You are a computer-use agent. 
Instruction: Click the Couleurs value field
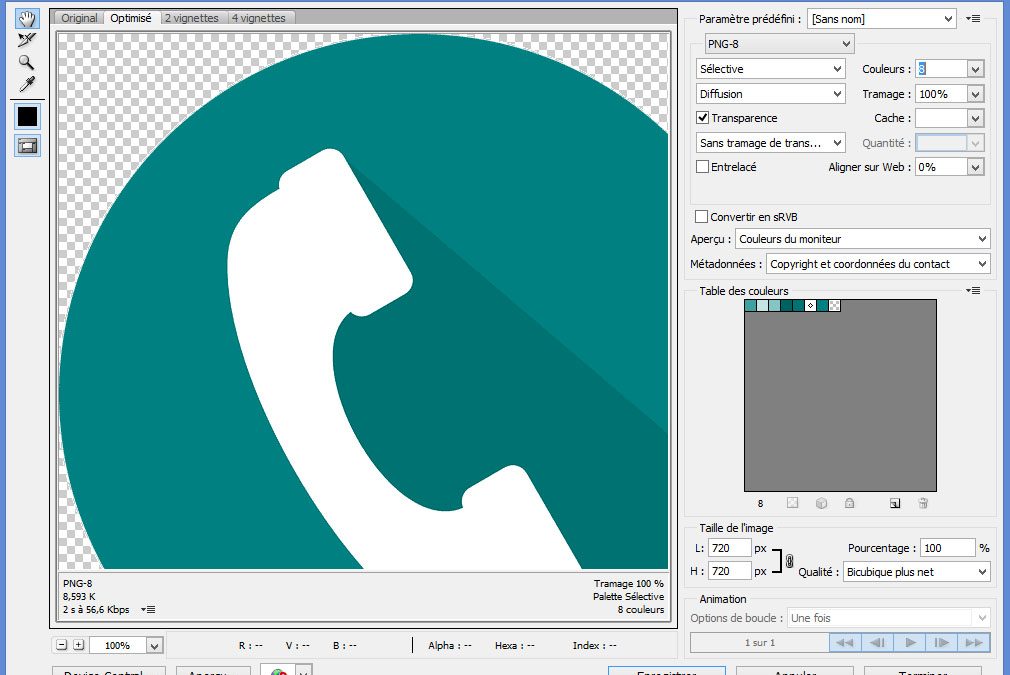tap(942, 69)
